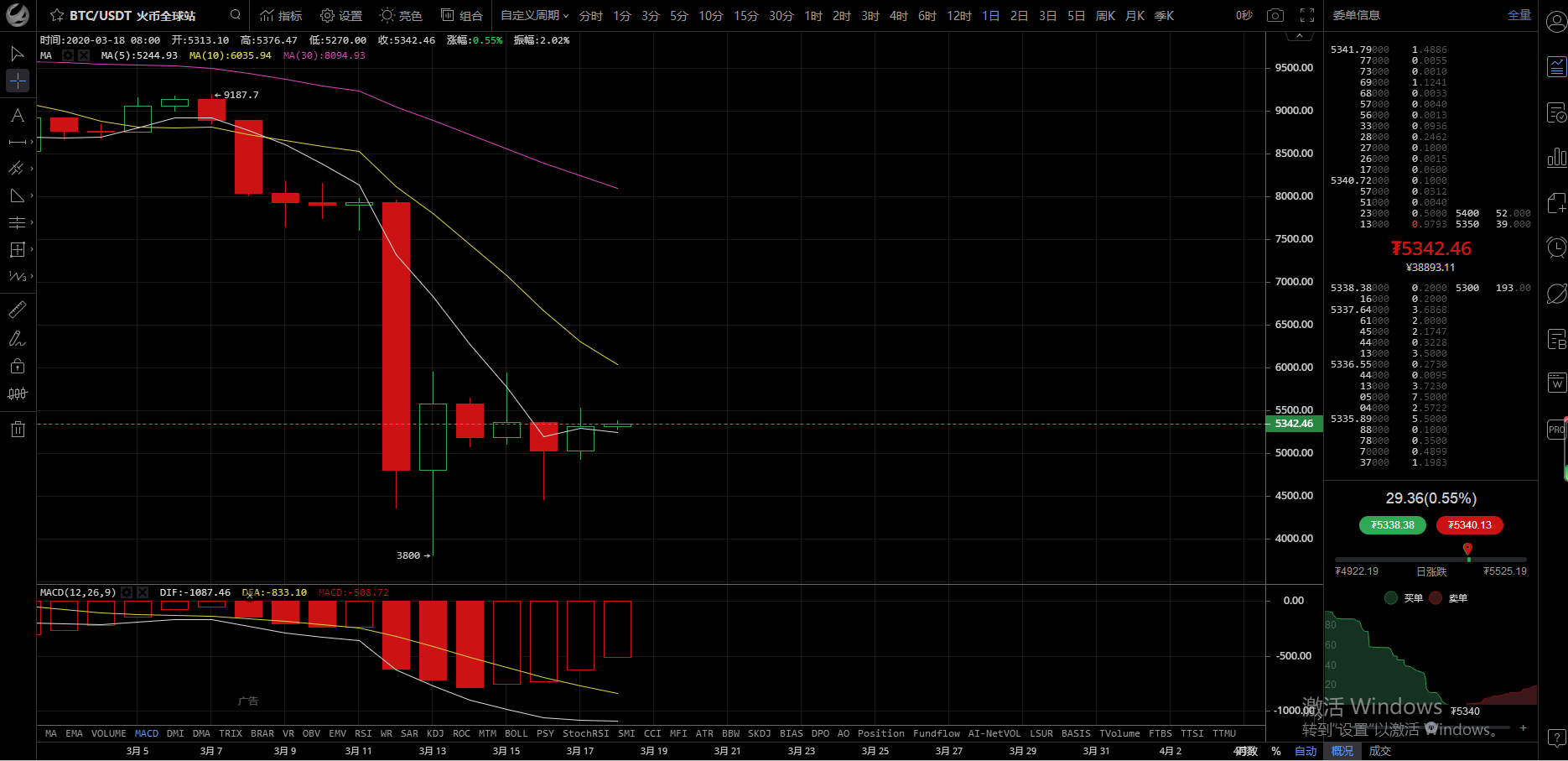Pick the text annotation tool
Viewport: 1568px width, 761px height.
point(18,116)
